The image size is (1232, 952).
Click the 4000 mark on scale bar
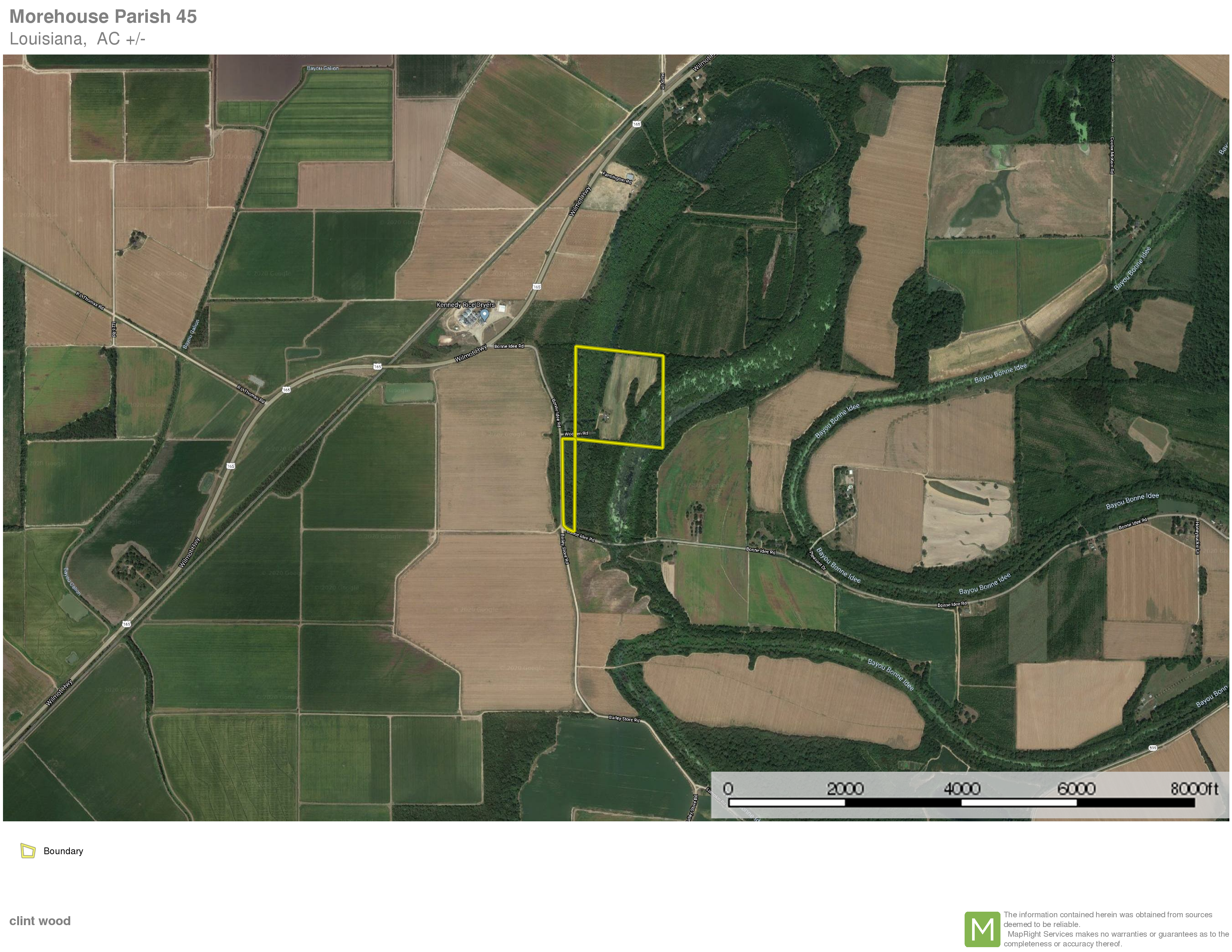(962, 788)
